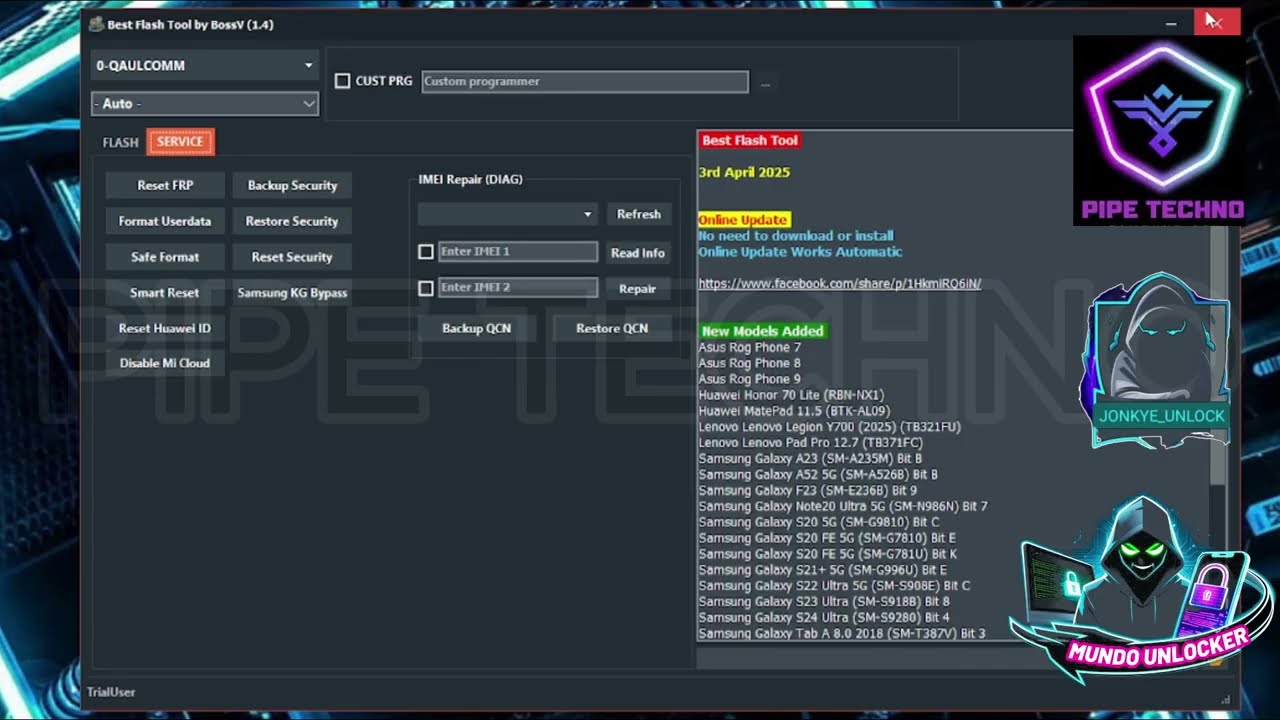Click "No need to download or install" text

(x=796, y=236)
